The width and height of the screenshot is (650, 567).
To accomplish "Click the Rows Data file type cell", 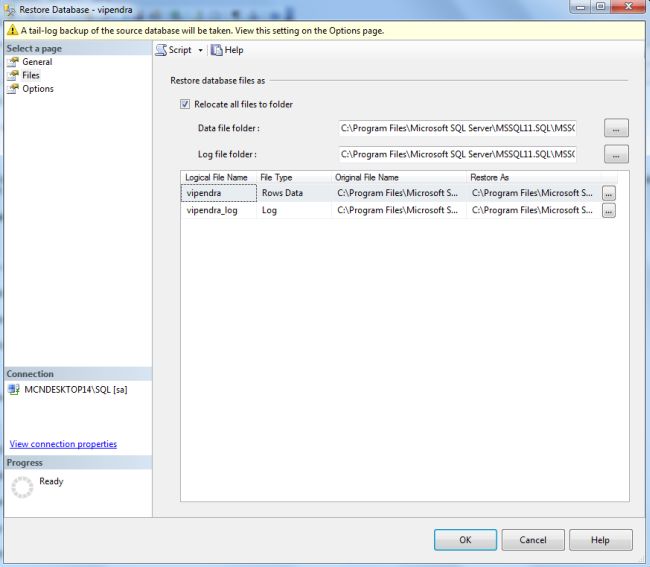I will coord(294,193).
